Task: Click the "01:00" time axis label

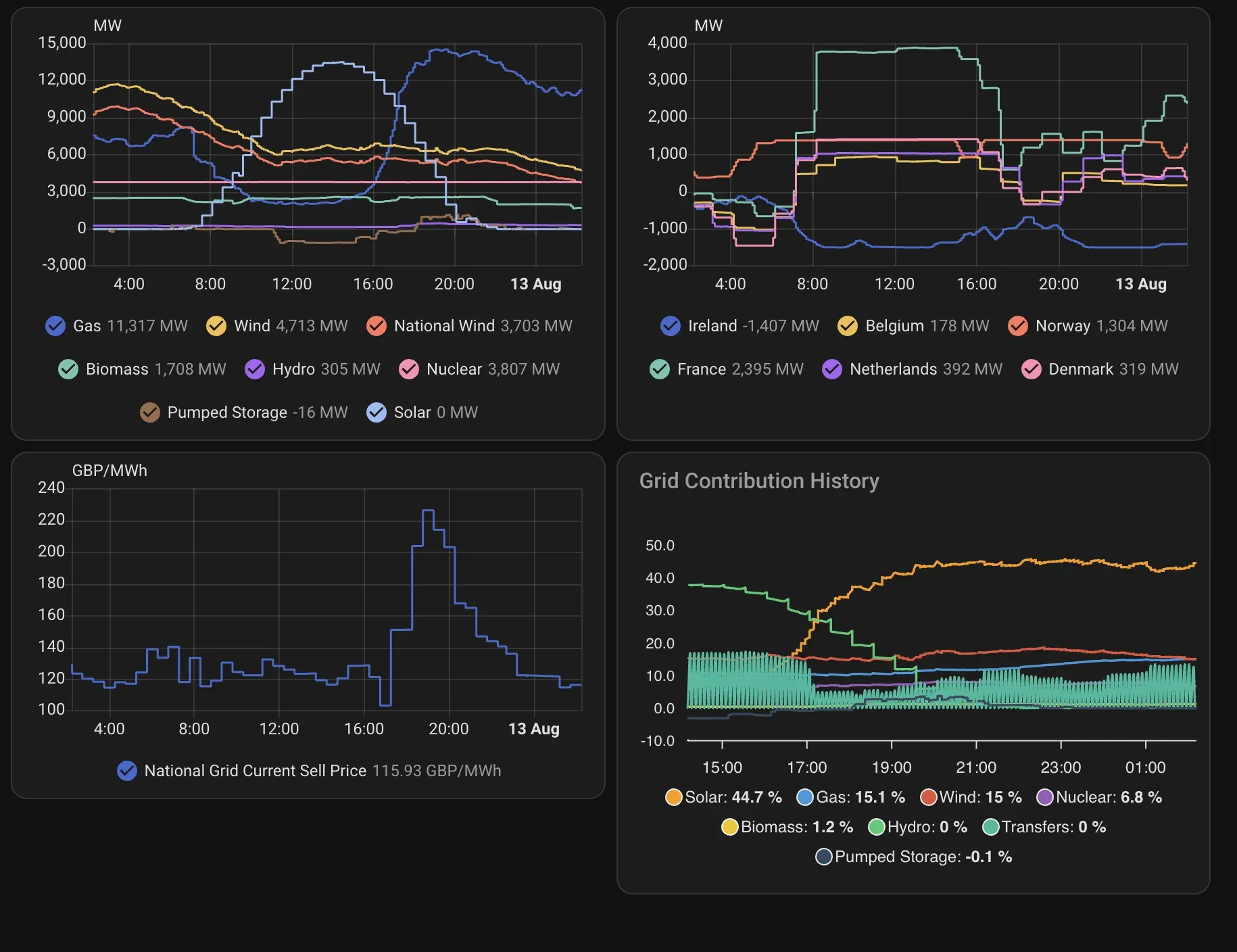Action: click(x=1146, y=767)
